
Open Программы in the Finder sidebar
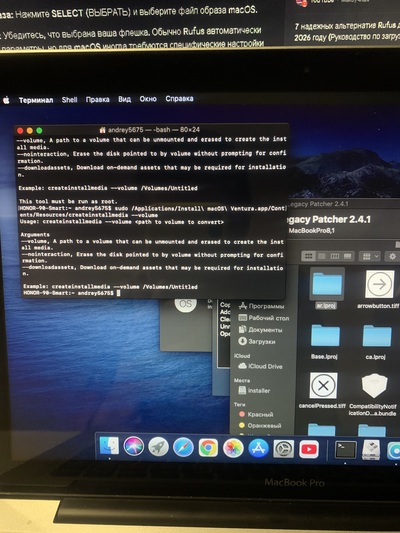coord(261,306)
